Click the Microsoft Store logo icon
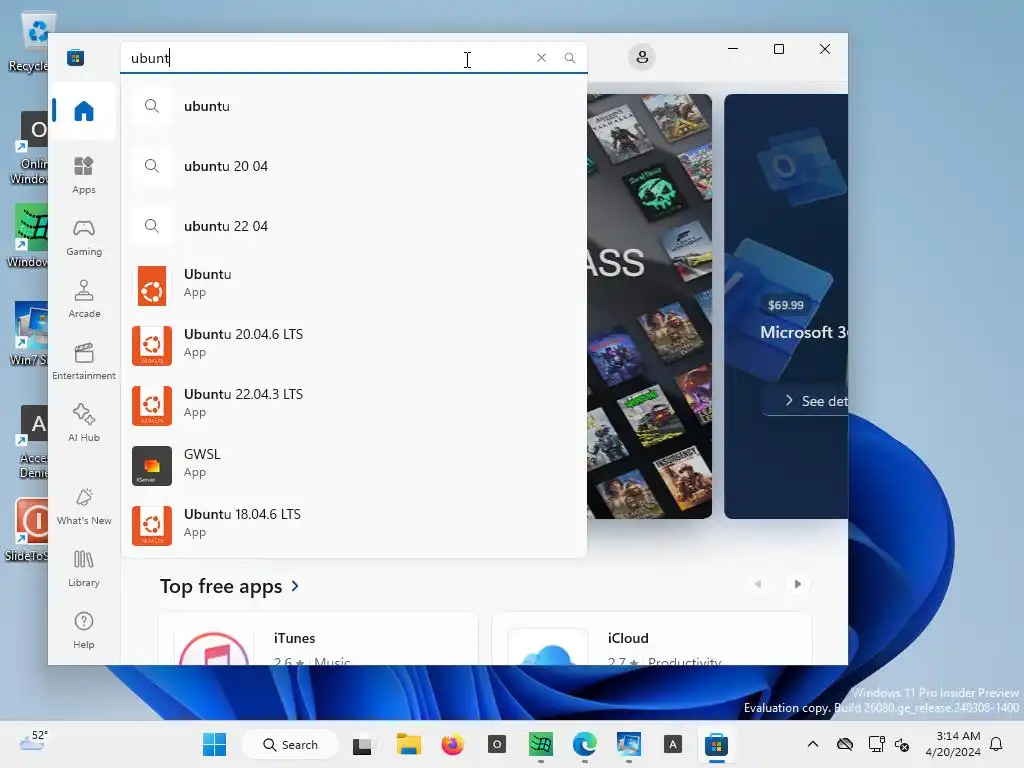 [x=75, y=57]
